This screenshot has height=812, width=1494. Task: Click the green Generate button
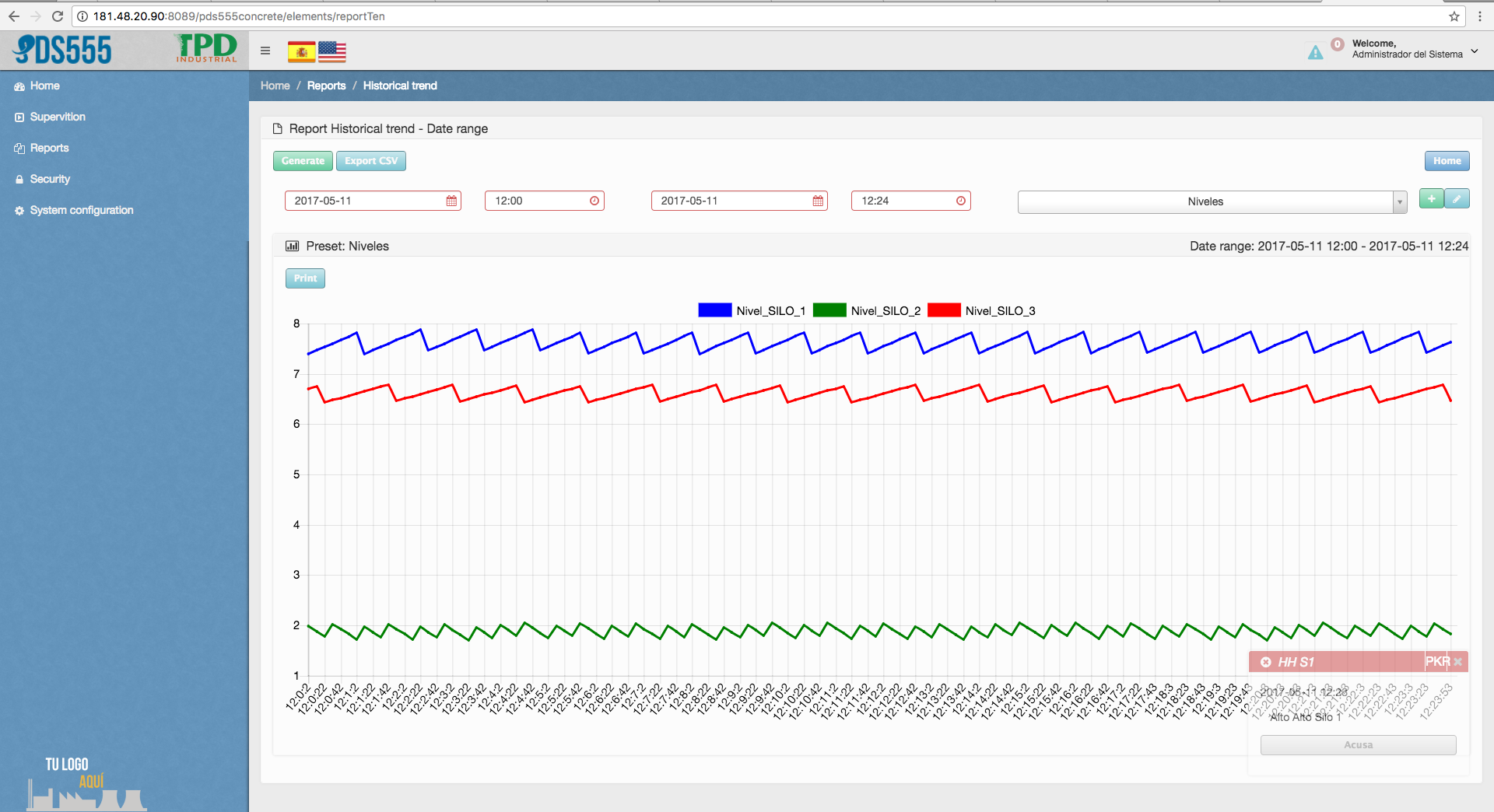303,161
